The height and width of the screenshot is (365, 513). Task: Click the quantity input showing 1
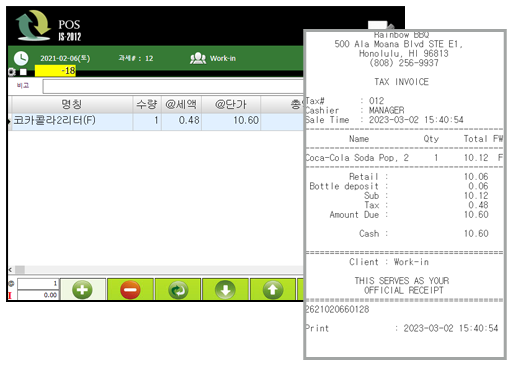pyautogui.click(x=38, y=283)
